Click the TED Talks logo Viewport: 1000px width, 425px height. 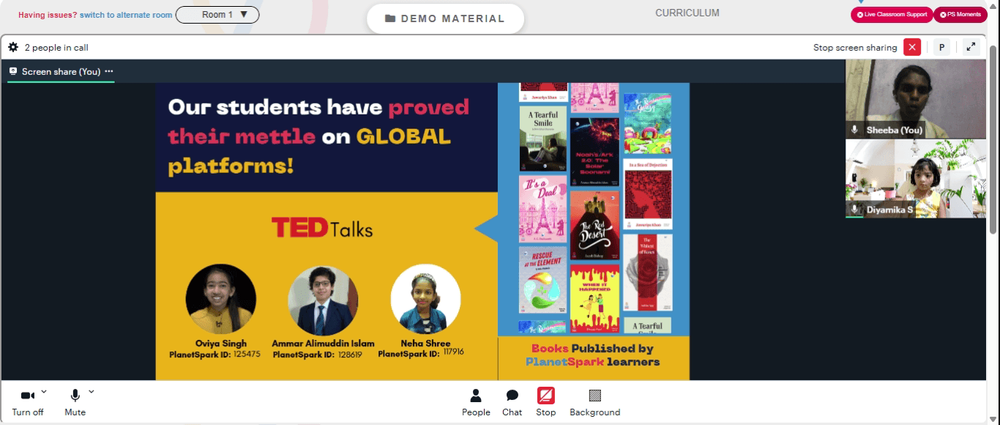click(x=322, y=228)
